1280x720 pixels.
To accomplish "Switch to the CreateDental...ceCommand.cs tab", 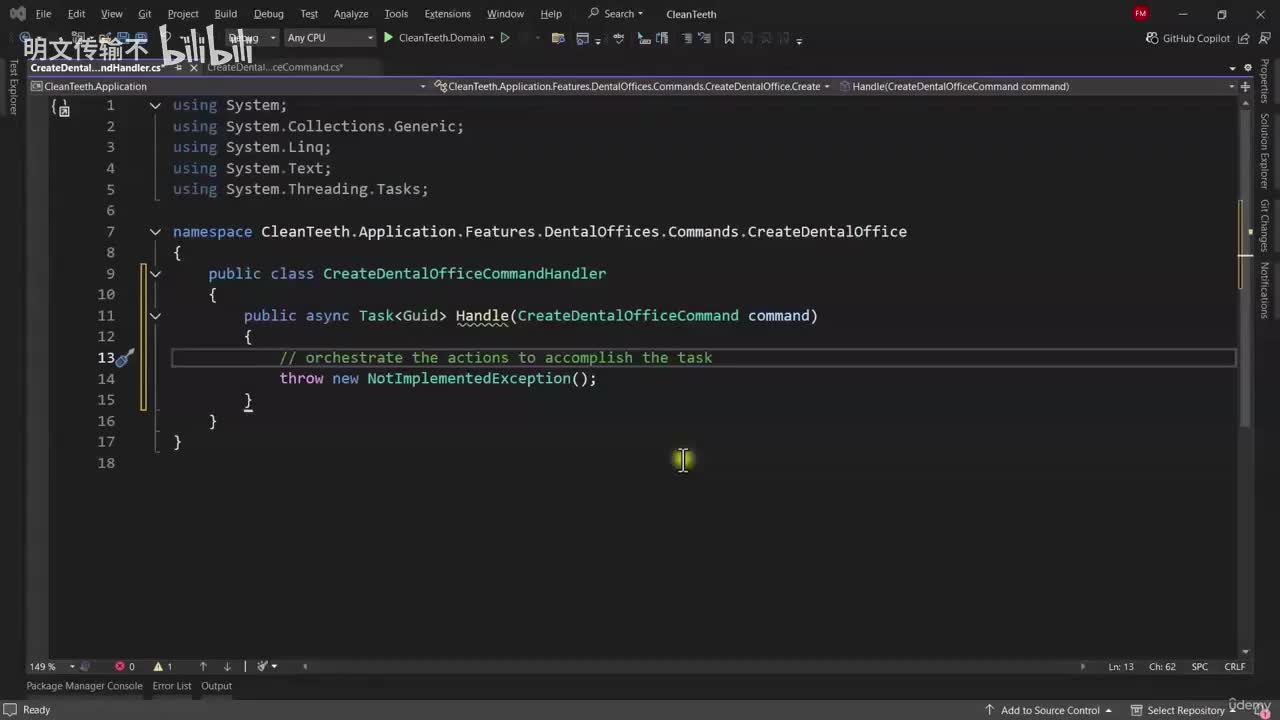I will [x=275, y=68].
